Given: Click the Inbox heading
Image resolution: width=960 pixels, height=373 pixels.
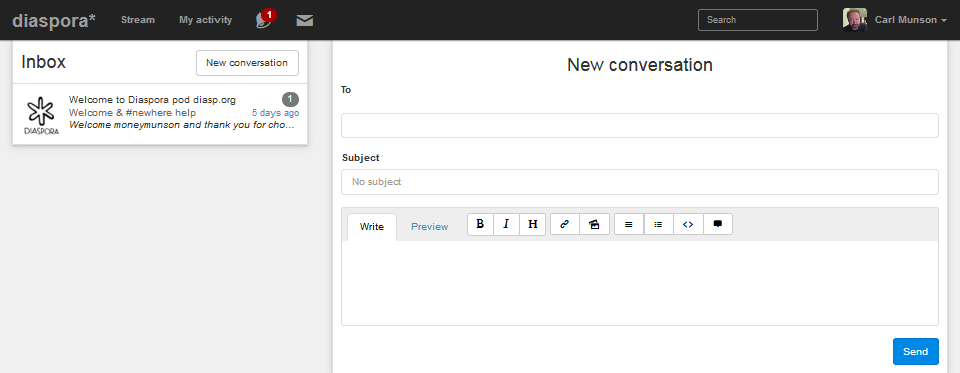Looking at the screenshot, I should tap(43, 62).
